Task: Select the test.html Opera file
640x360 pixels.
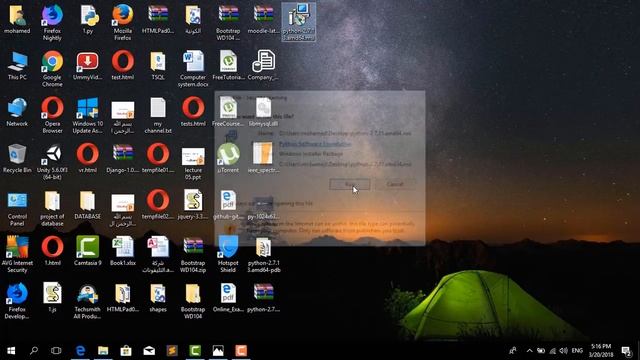Action: point(122,65)
